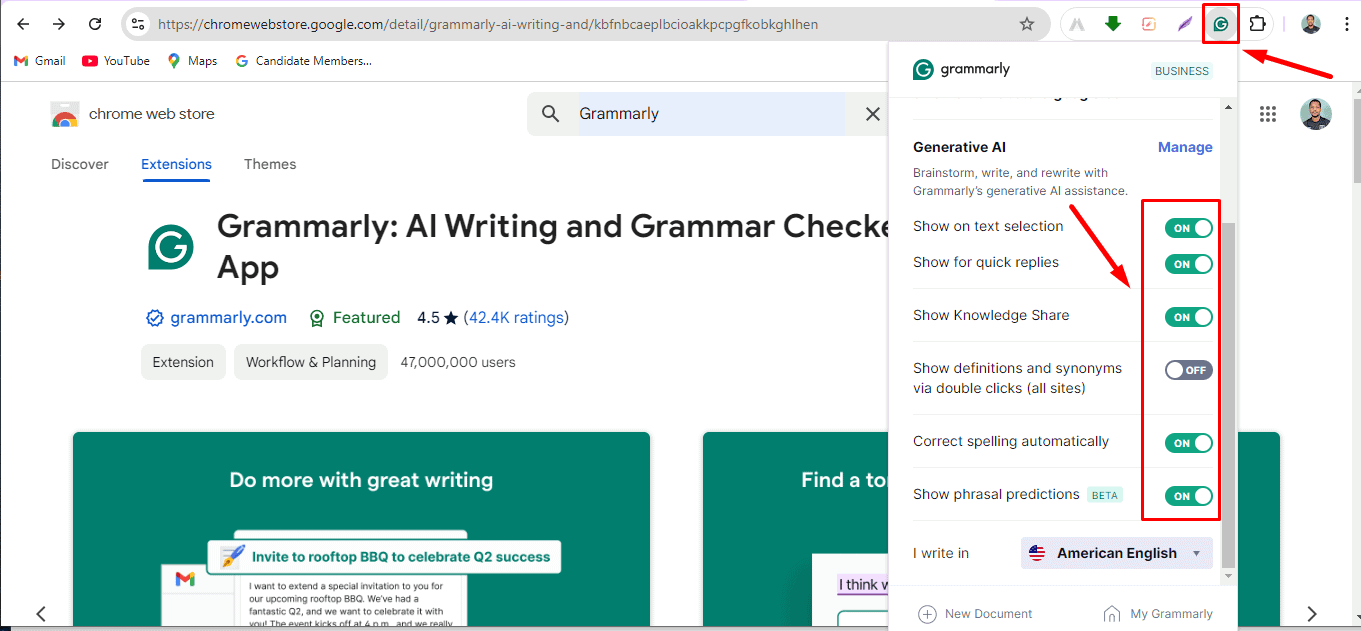This screenshot has height=631, width=1361.
Task: Open the green download-arrow extension
Action: pyautogui.click(x=1113, y=24)
